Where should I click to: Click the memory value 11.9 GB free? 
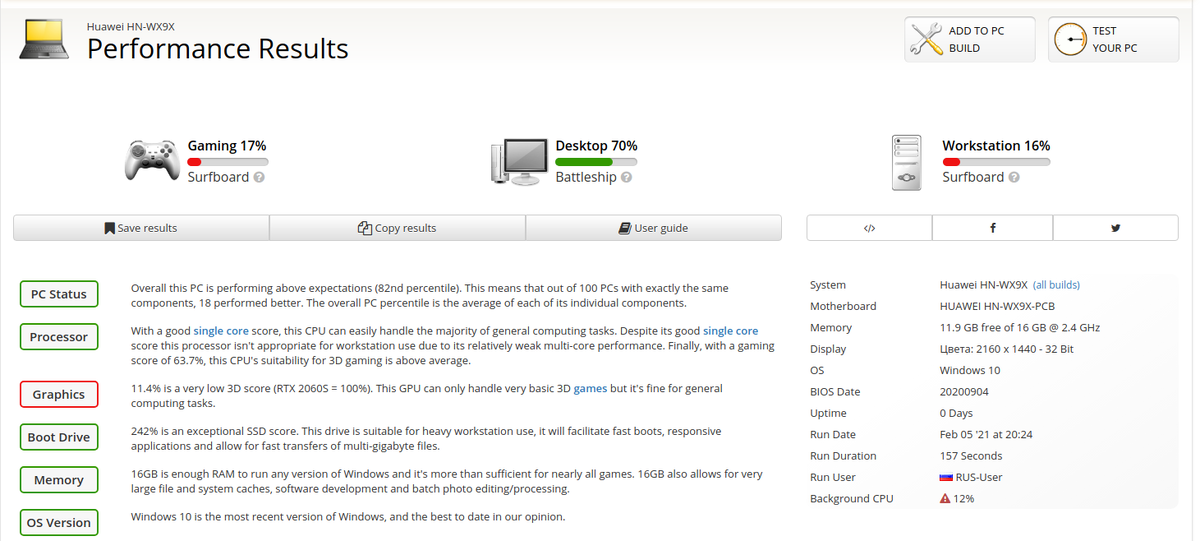point(1020,328)
